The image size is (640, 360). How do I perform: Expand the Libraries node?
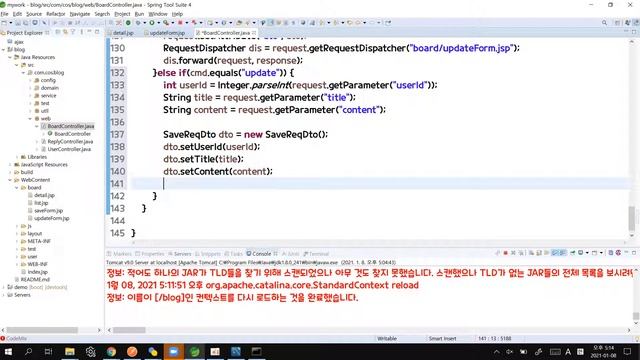pyautogui.click(x=17, y=157)
